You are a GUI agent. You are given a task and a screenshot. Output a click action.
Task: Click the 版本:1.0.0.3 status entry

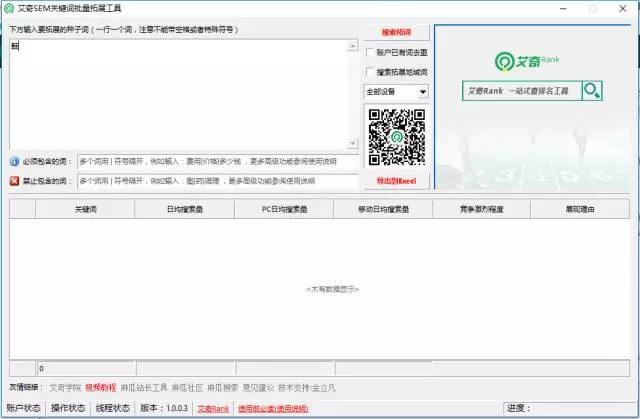coord(164,408)
